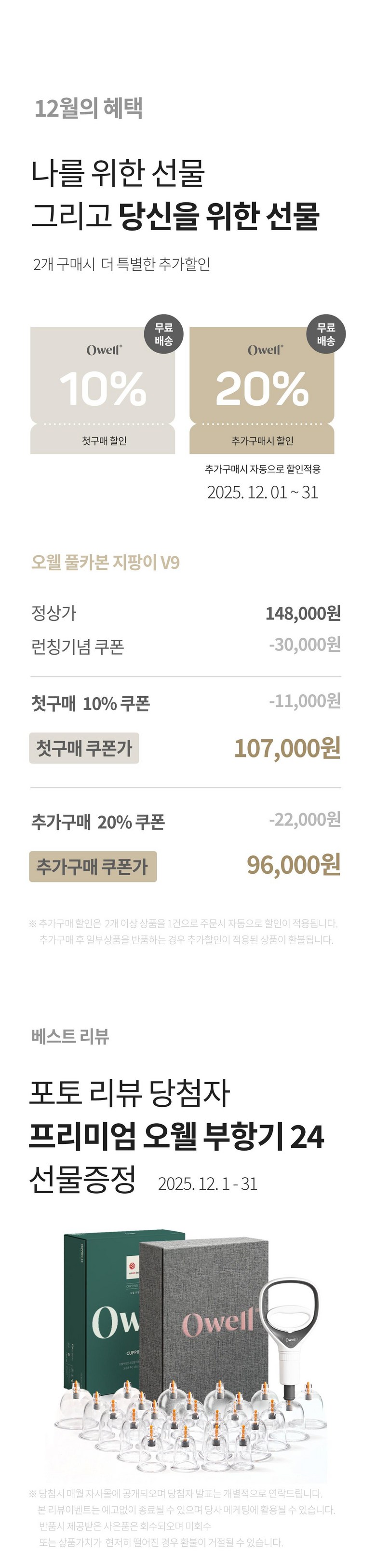Select the 추가구매 쿠폰가 label badge
Viewport: 376px width, 1568px height.
tap(93, 866)
